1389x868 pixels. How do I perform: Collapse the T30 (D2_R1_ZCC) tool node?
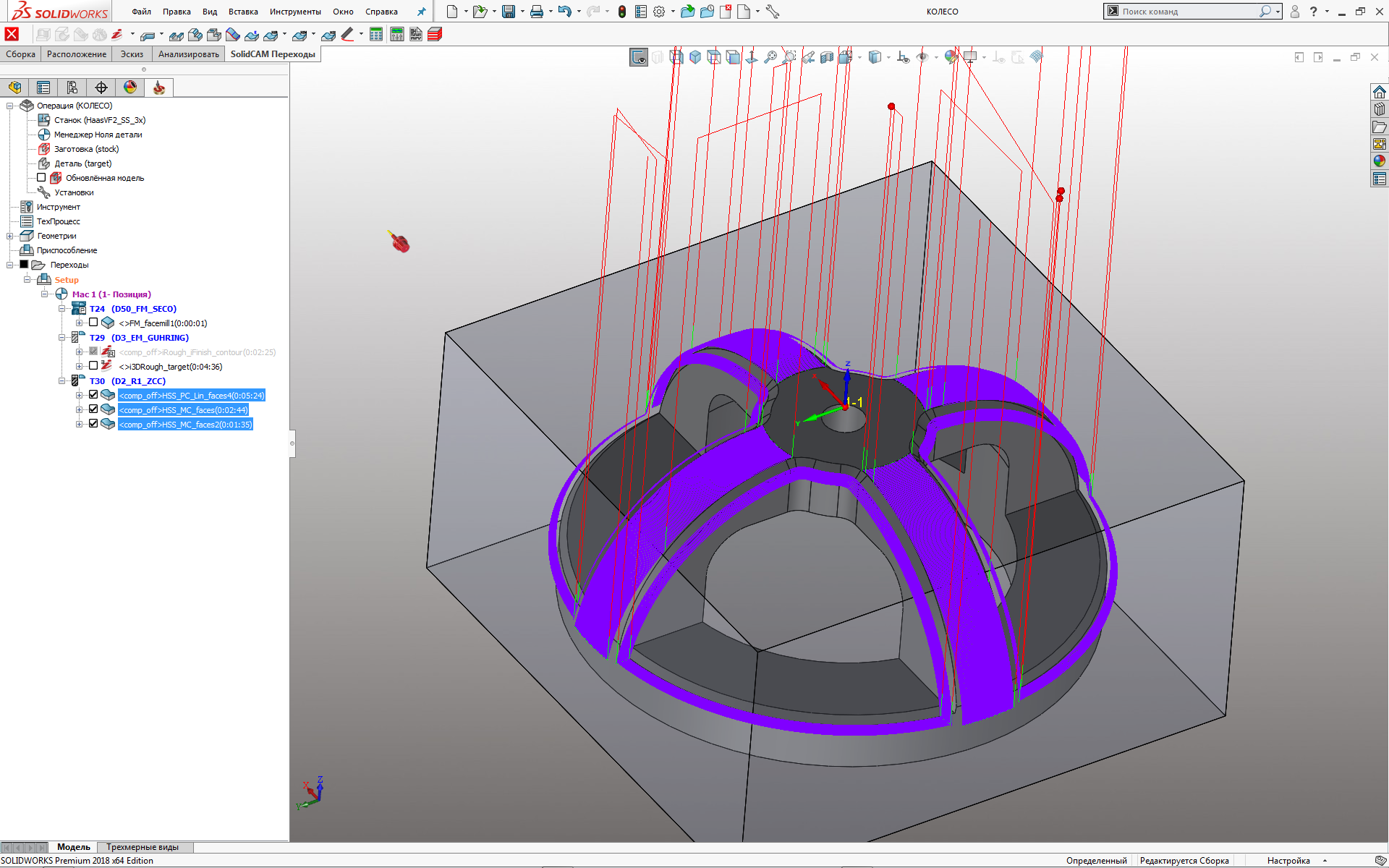(62, 380)
